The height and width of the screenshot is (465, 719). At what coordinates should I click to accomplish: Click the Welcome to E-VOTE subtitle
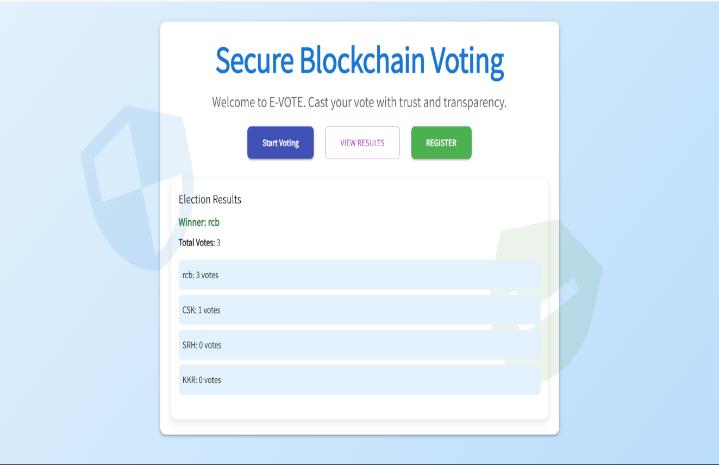(x=359, y=103)
